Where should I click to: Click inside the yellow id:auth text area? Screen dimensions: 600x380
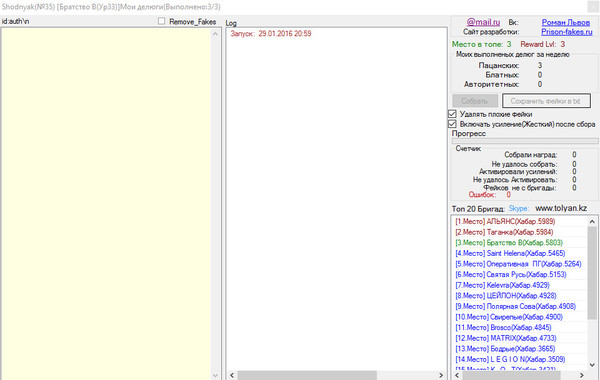[106, 203]
